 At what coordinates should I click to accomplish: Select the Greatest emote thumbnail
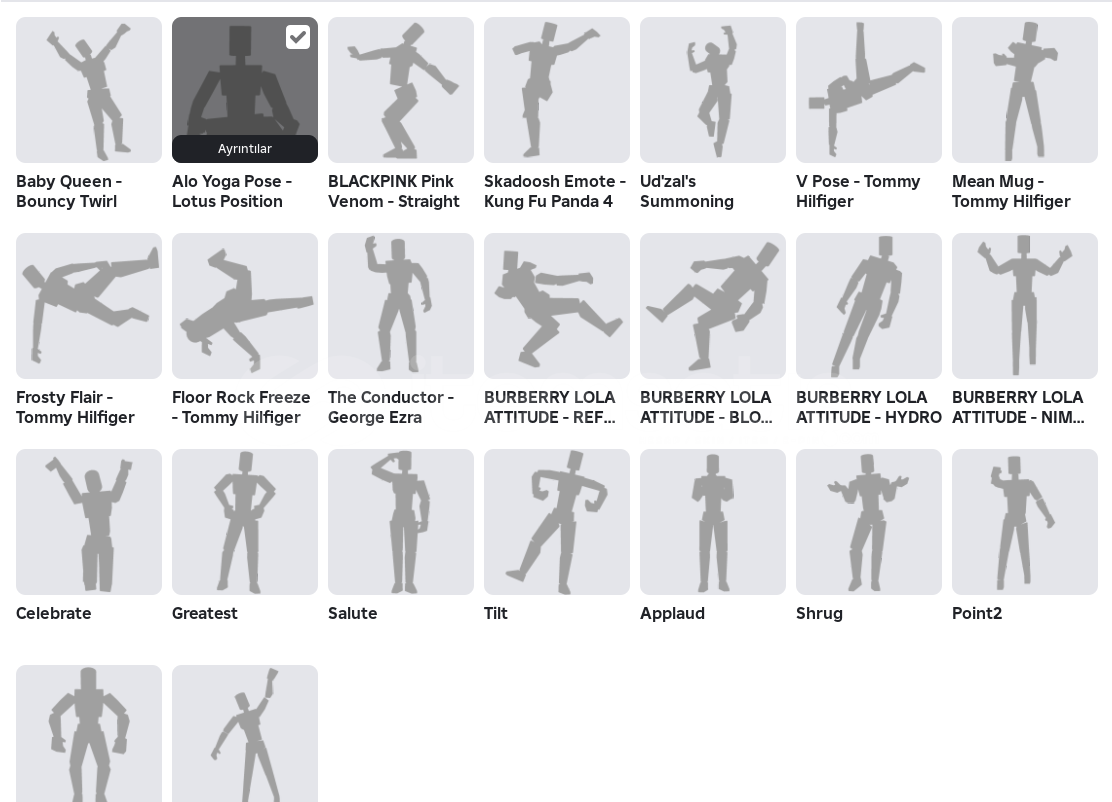point(245,522)
